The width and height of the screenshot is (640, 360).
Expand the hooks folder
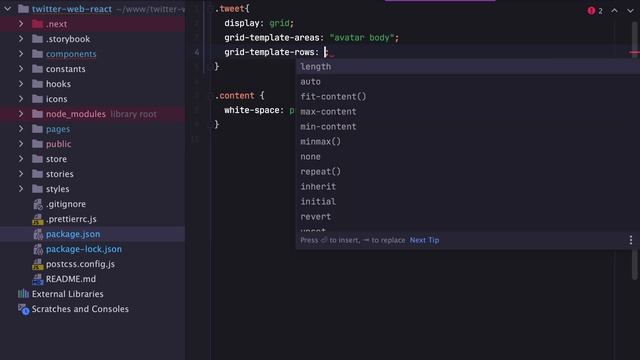[20, 84]
